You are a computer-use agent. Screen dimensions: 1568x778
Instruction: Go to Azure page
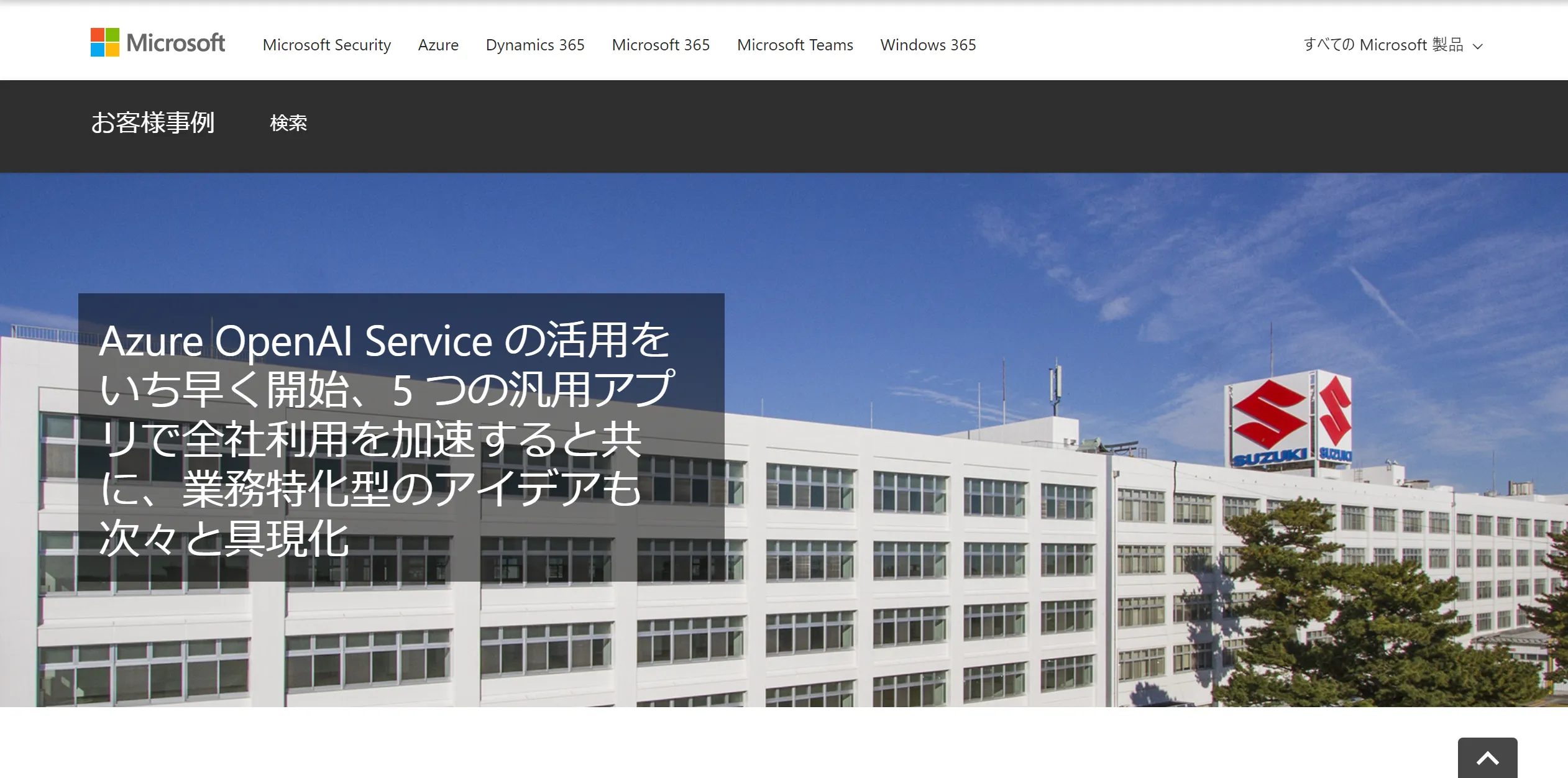click(438, 45)
